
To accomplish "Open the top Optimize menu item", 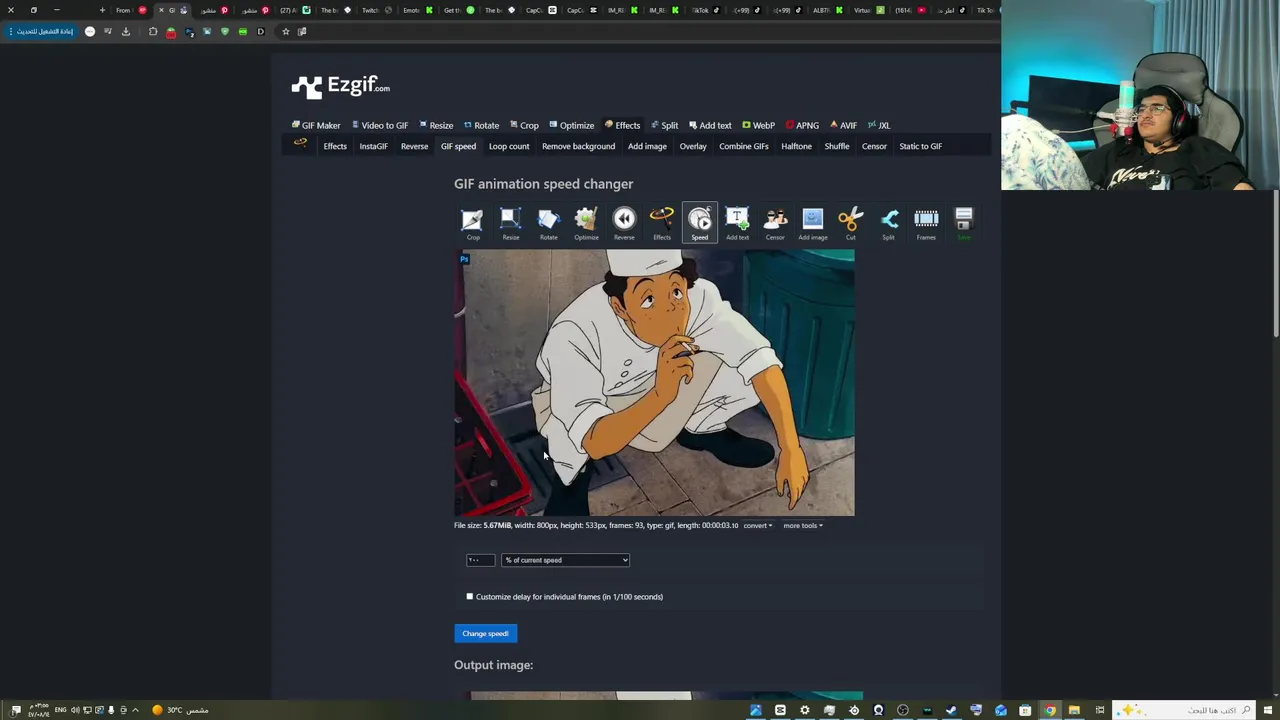I will (x=572, y=125).
